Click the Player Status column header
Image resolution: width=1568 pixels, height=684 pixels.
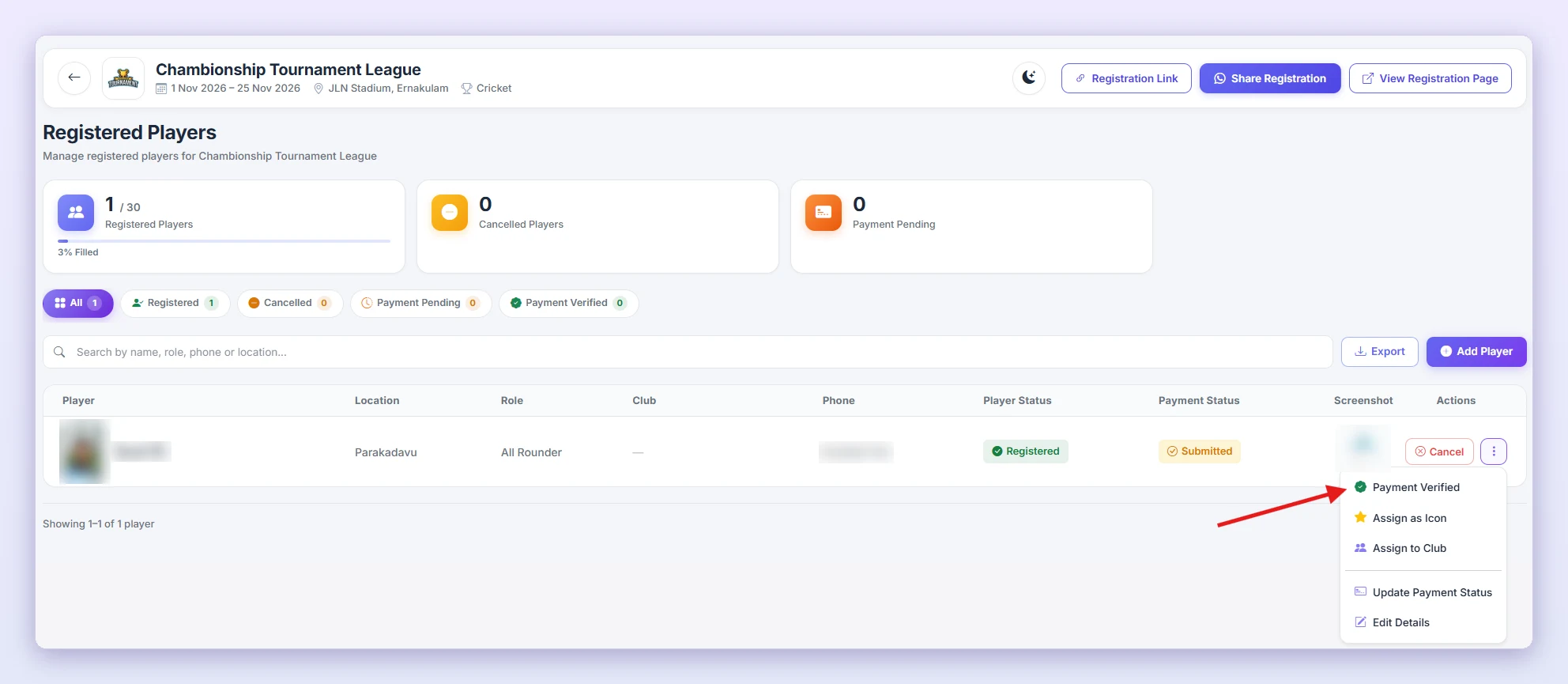point(1017,401)
